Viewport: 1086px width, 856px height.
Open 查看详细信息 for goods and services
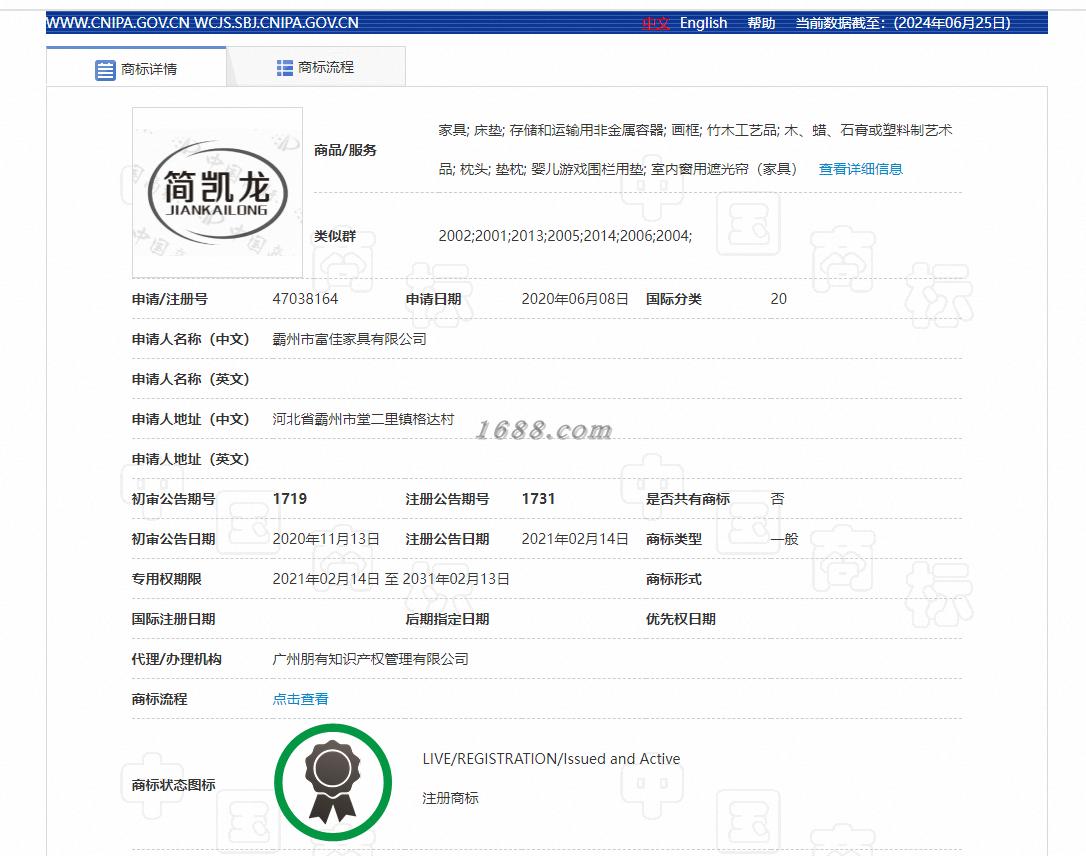pos(860,169)
